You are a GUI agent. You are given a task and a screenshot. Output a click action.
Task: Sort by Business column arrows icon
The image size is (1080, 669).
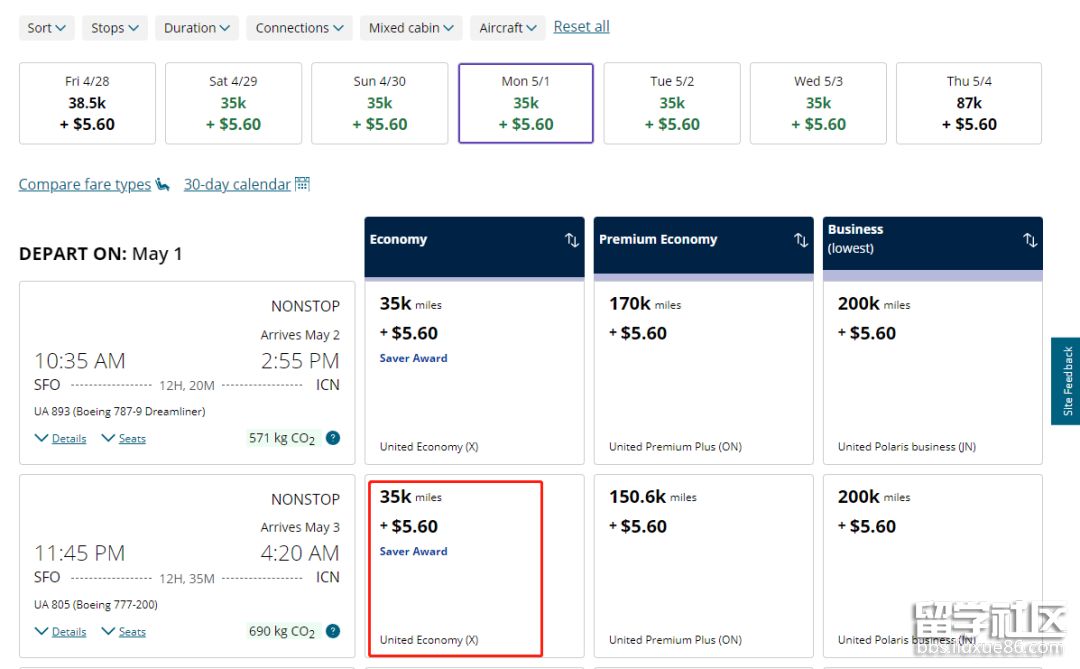coord(1030,240)
